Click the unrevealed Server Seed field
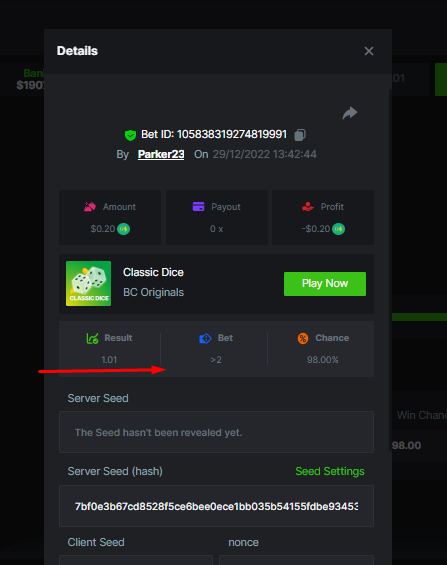The image size is (447, 565). point(216,432)
